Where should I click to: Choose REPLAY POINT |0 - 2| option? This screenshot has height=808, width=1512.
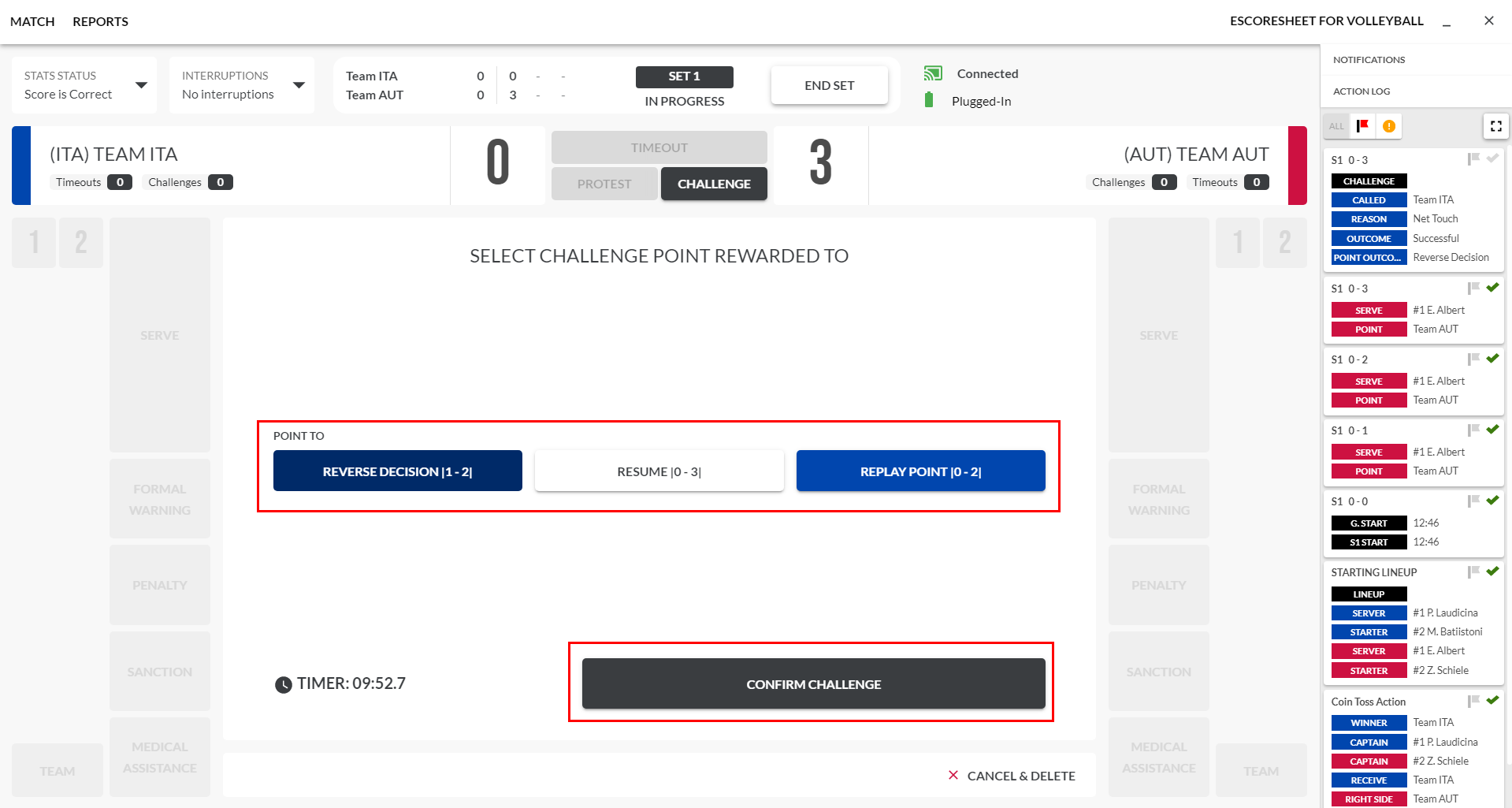click(920, 471)
